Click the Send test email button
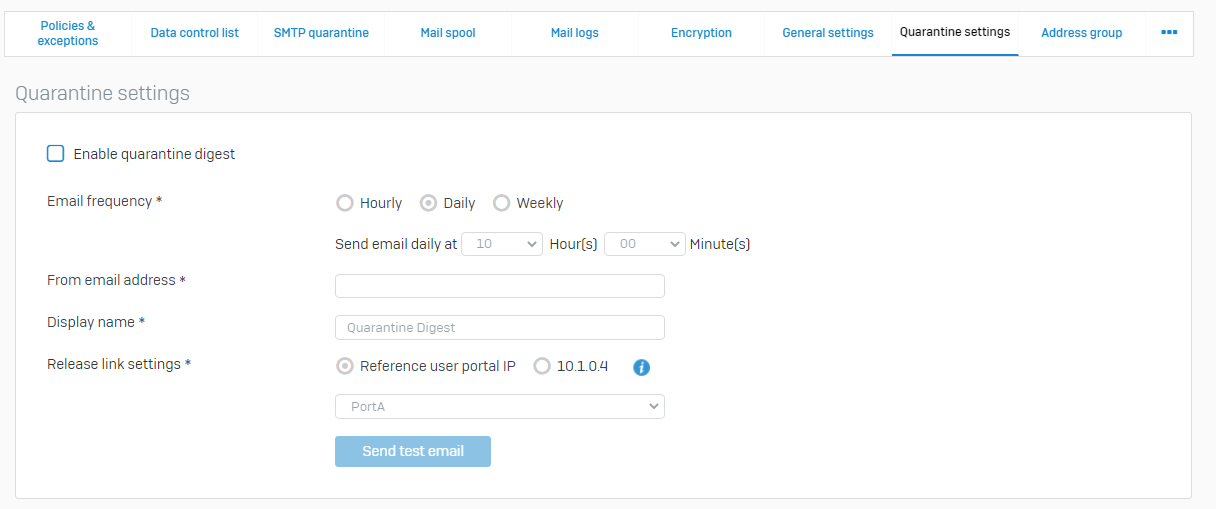1216x509 pixels. (413, 451)
